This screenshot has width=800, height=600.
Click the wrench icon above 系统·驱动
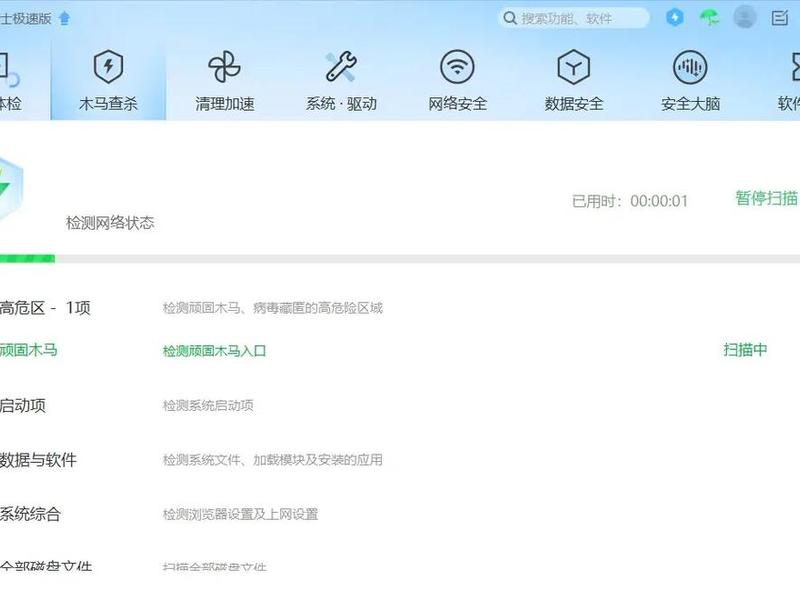click(341, 66)
